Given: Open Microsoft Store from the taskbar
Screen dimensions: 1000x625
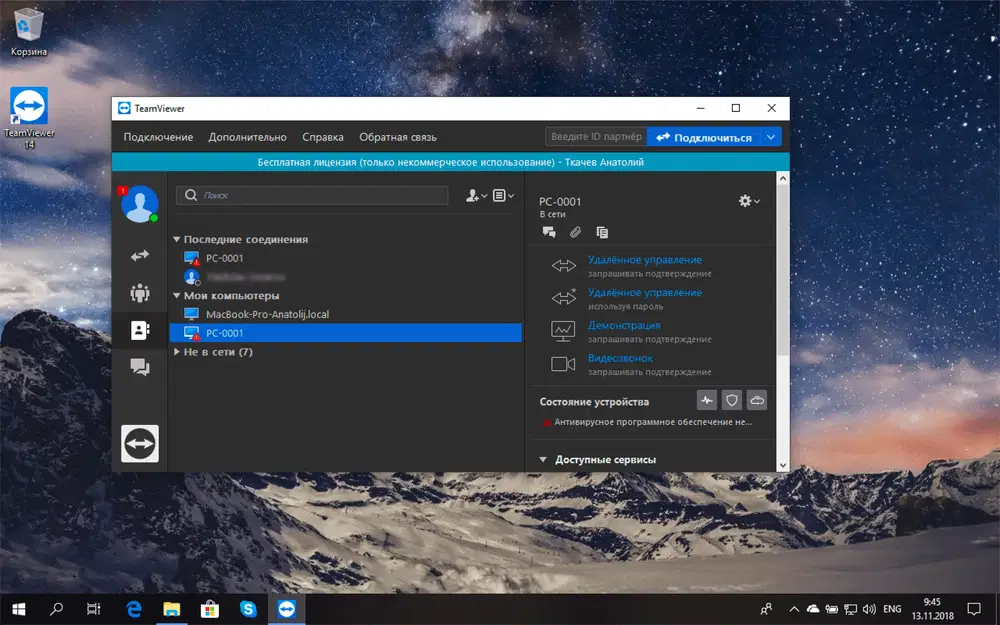Looking at the screenshot, I should tap(210, 609).
